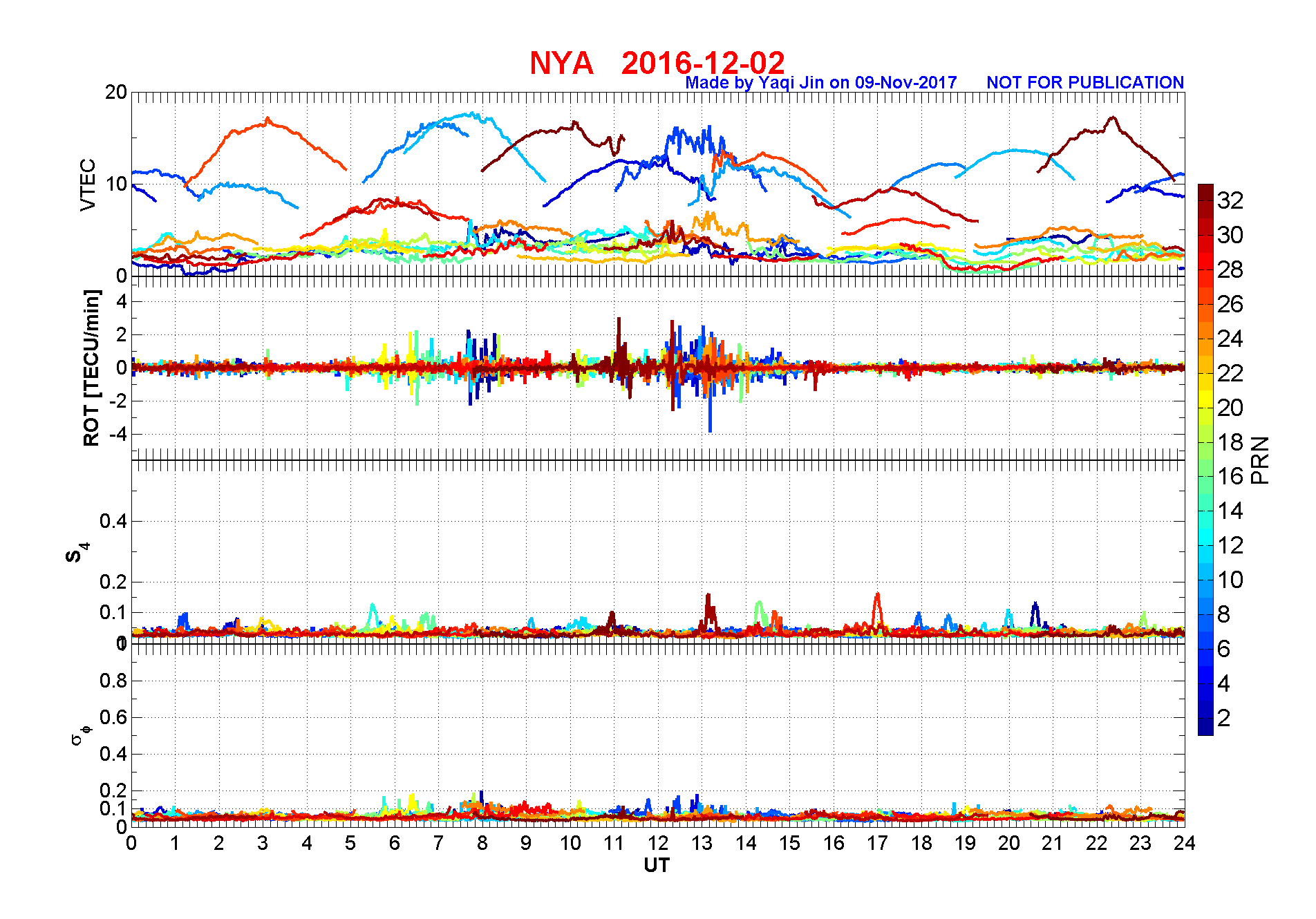
Task: Select the sigma-phi y-axis label
Action: click(80, 735)
